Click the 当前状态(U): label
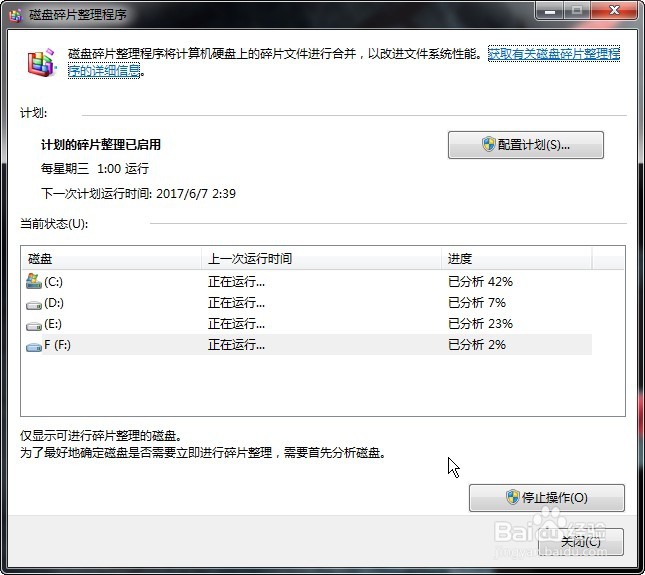The height and width of the screenshot is (575, 645). [x=54, y=224]
